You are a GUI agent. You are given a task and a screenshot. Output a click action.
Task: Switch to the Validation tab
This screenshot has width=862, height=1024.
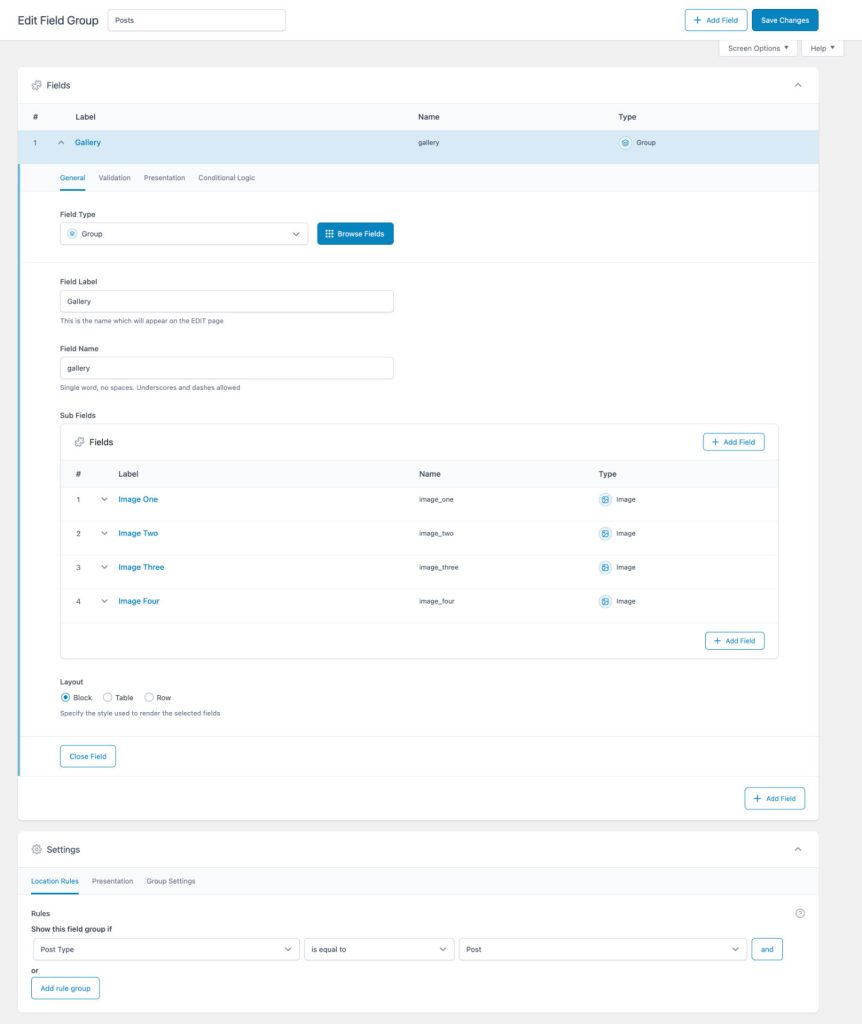(x=114, y=178)
